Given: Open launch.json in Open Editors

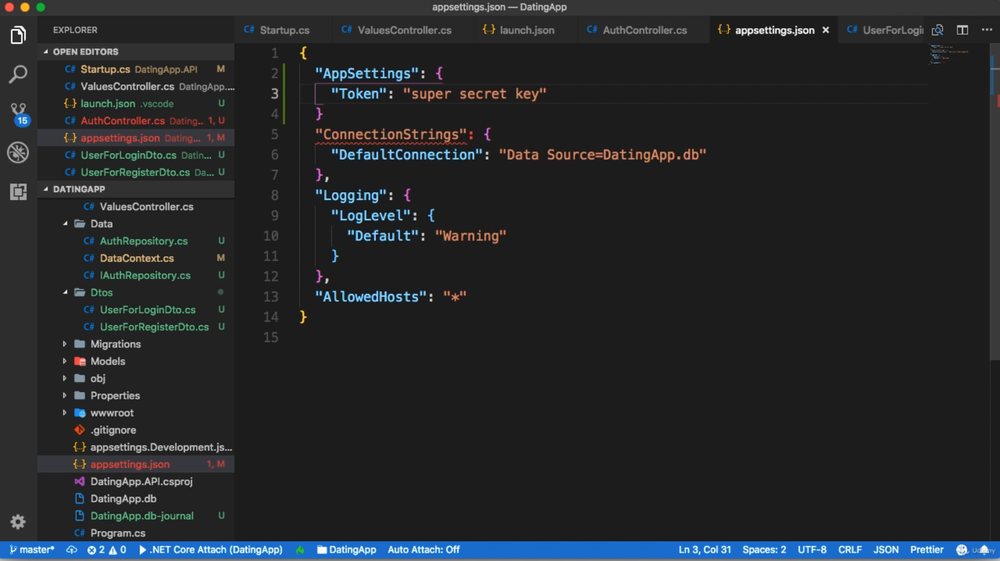Looking at the screenshot, I should [136, 103].
